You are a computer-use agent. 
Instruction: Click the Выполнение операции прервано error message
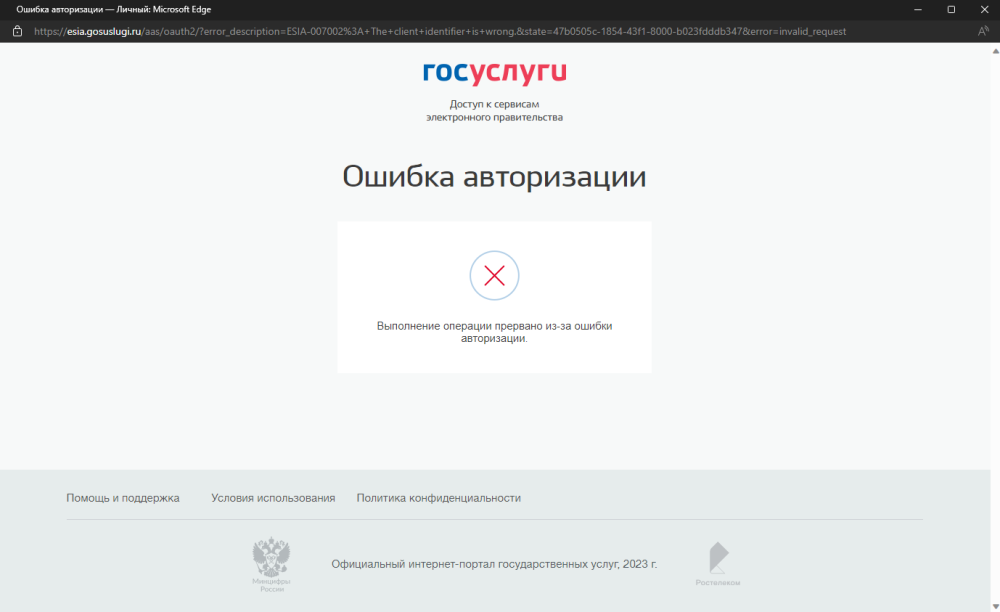pos(494,332)
